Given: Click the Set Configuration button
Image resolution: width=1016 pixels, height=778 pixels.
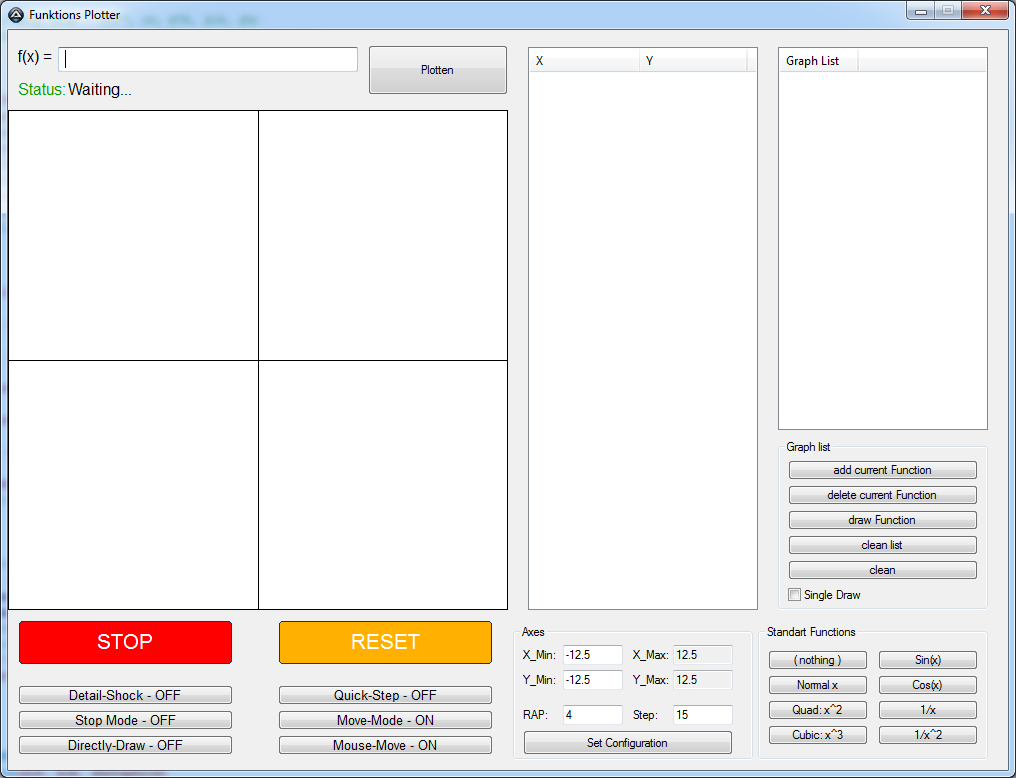Looking at the screenshot, I should (627, 743).
